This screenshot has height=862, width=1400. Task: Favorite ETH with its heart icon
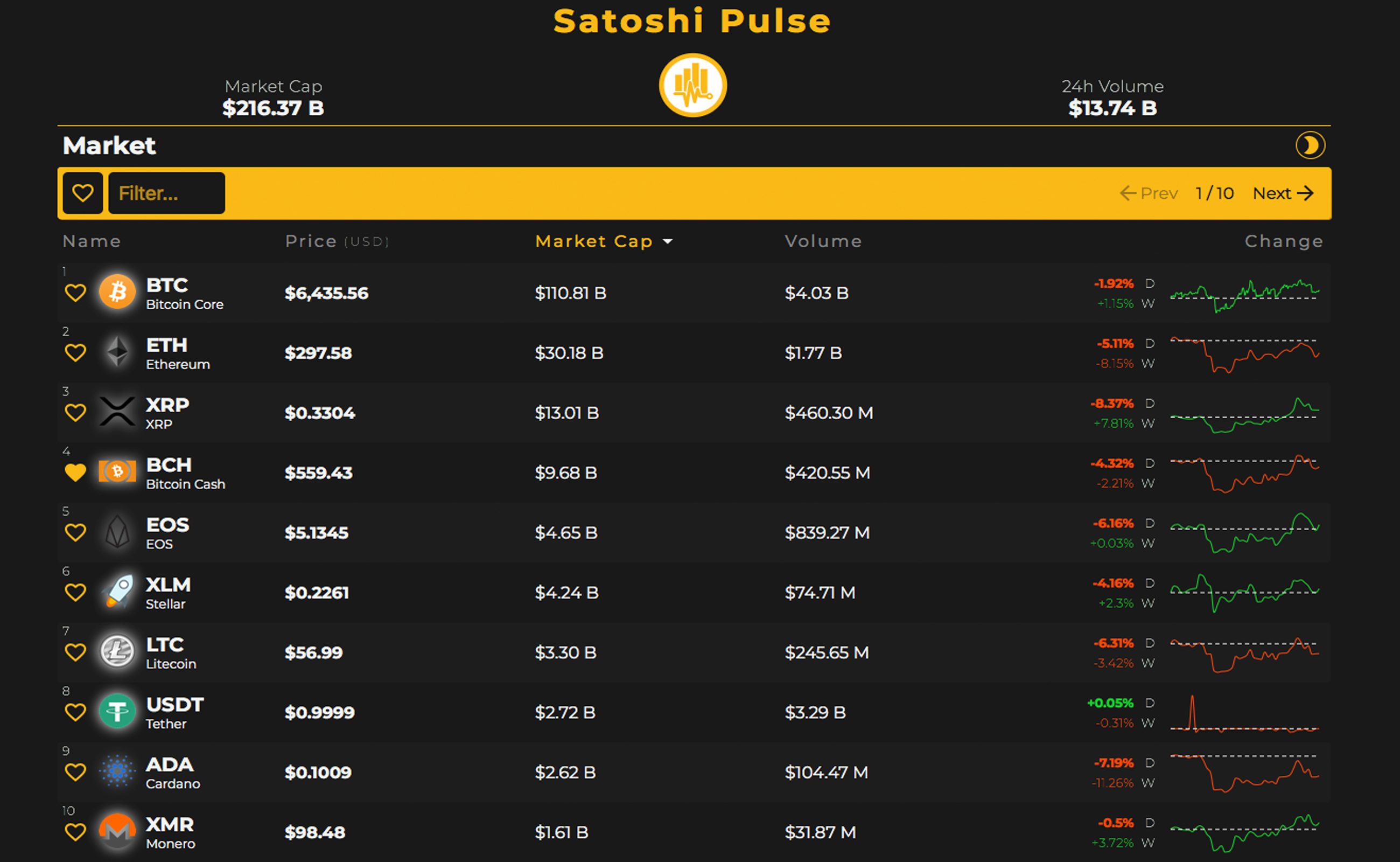pos(75,353)
